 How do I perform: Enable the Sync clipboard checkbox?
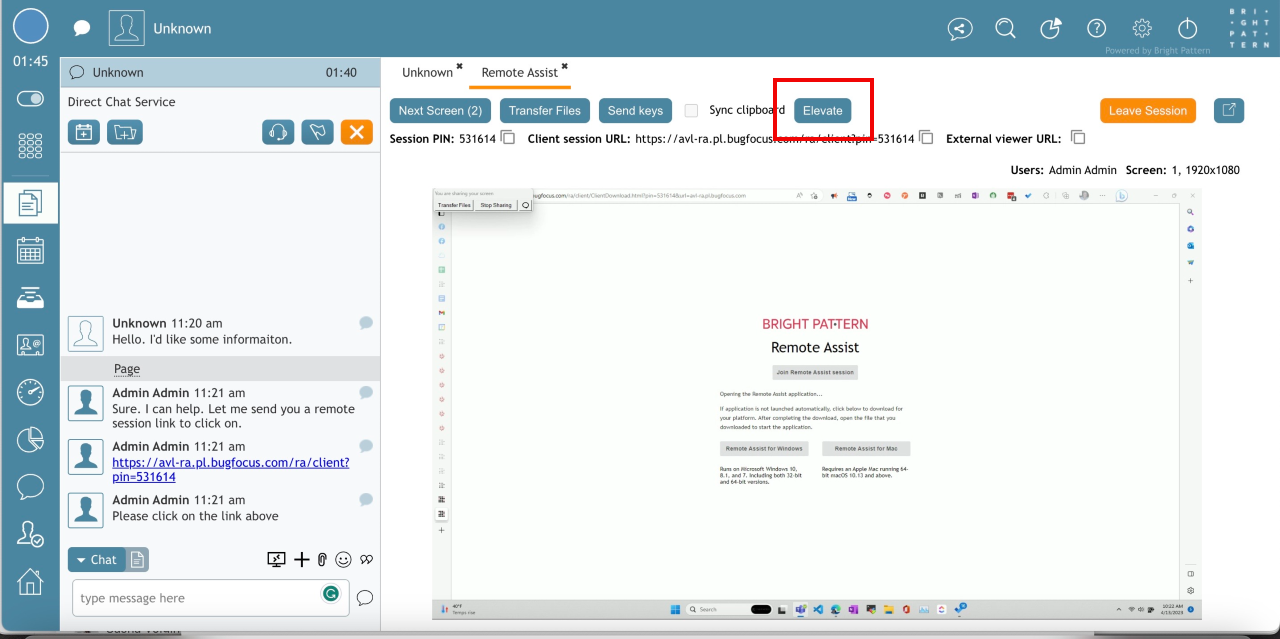pos(691,111)
